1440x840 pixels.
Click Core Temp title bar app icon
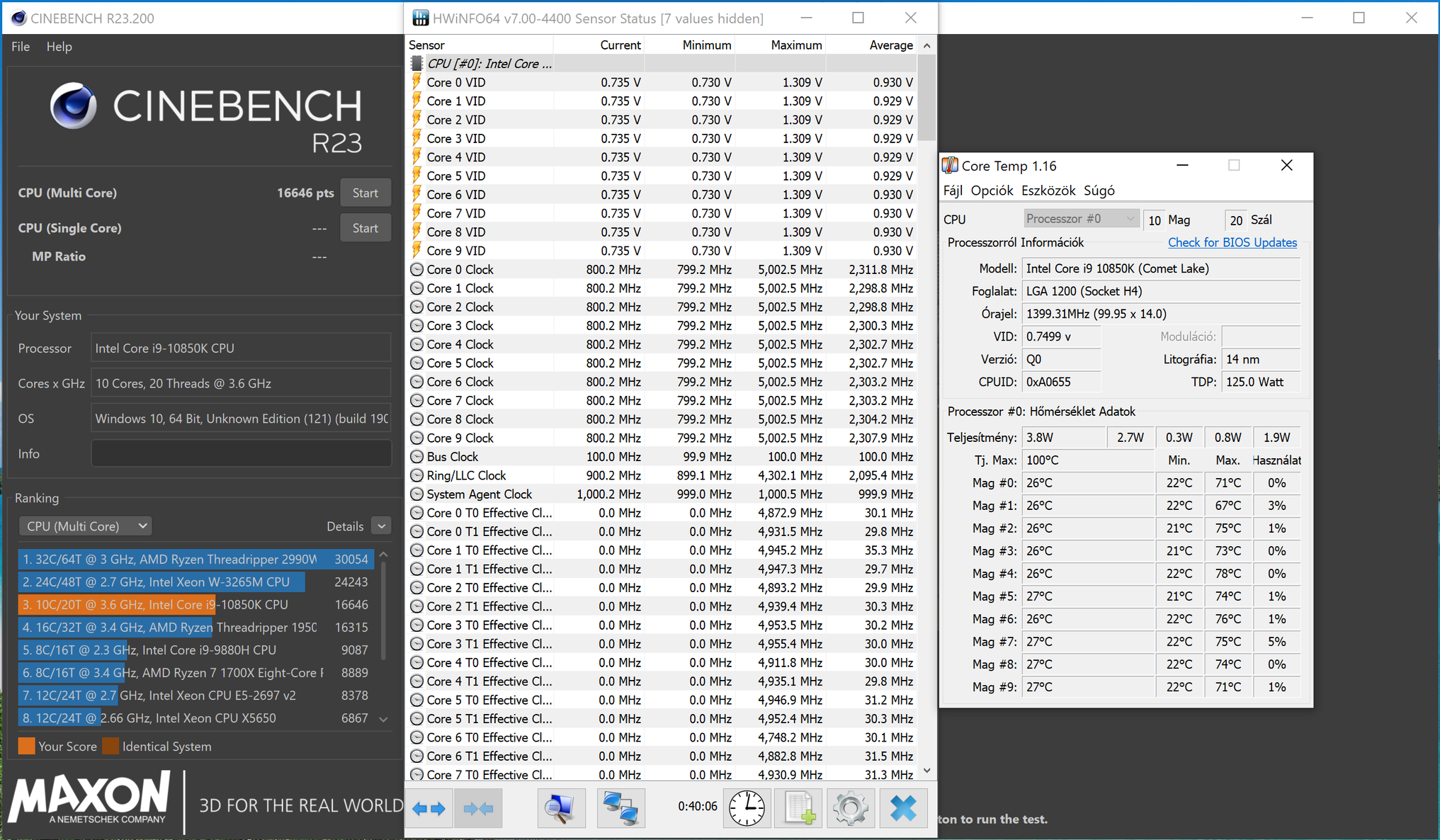point(950,165)
